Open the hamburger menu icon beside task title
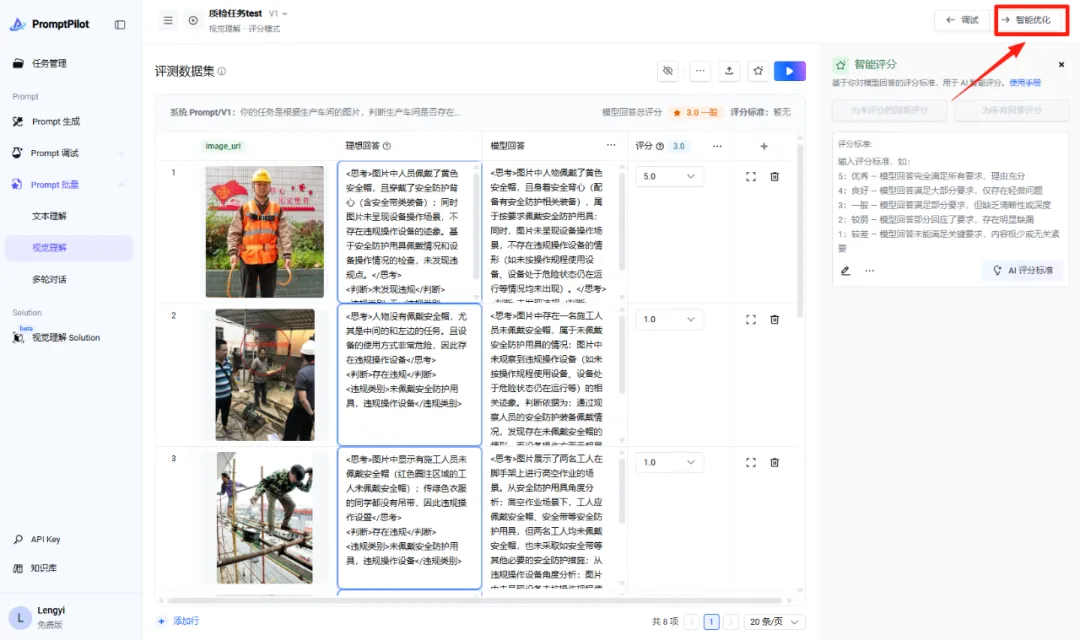 tap(168, 21)
